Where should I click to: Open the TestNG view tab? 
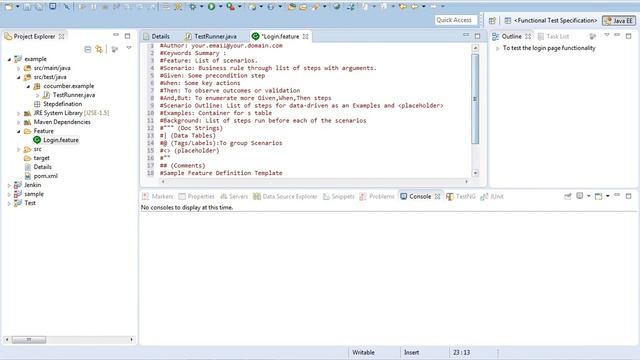(461, 196)
